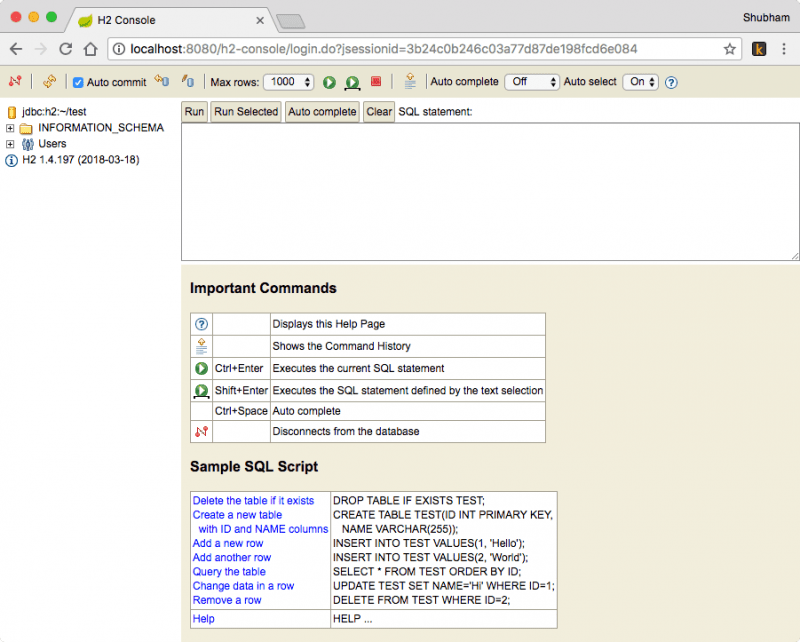800x642 pixels.
Task: Click 'Create a new table' link
Action: (x=237, y=515)
